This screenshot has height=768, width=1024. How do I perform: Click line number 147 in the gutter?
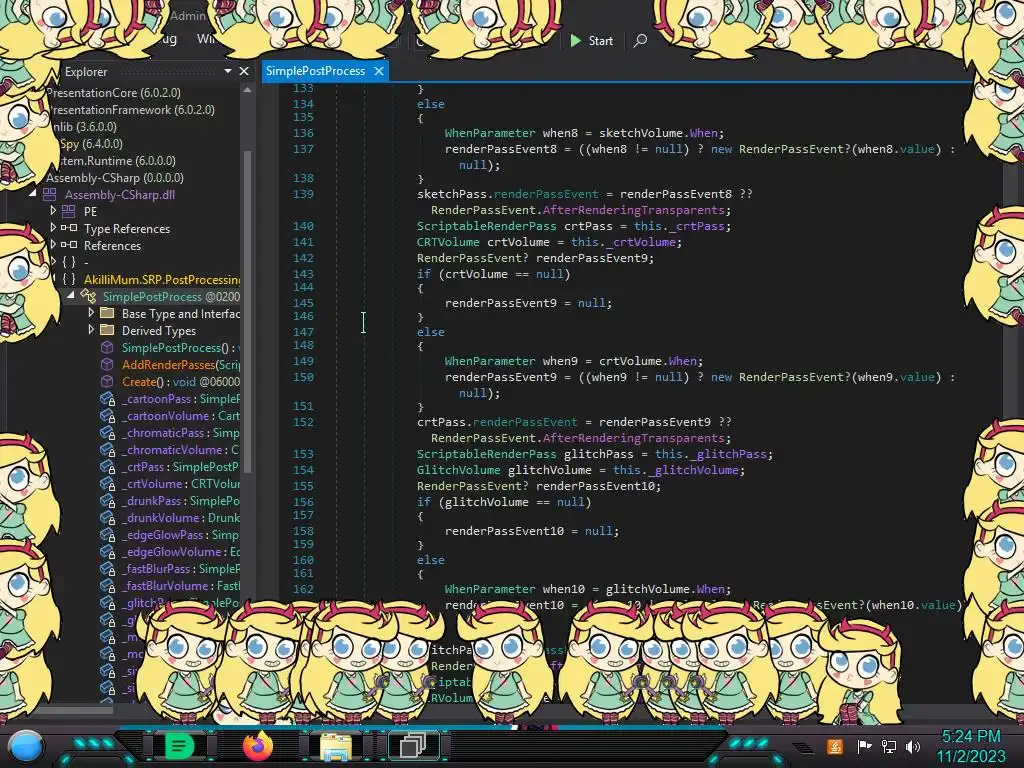coord(303,332)
